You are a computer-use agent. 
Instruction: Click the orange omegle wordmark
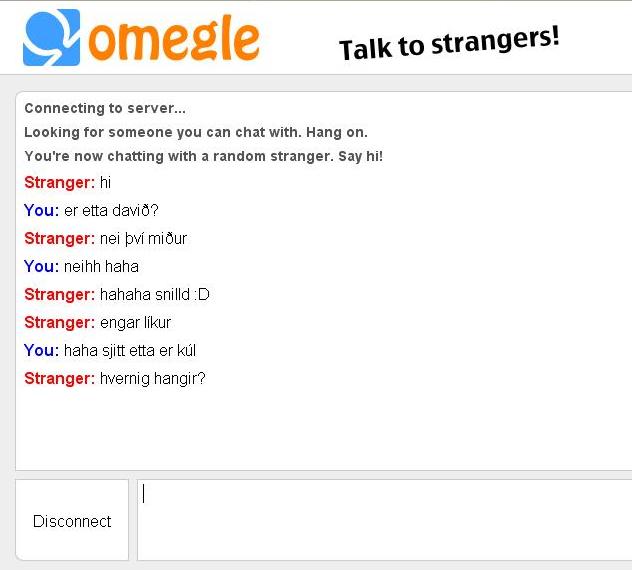(x=174, y=40)
